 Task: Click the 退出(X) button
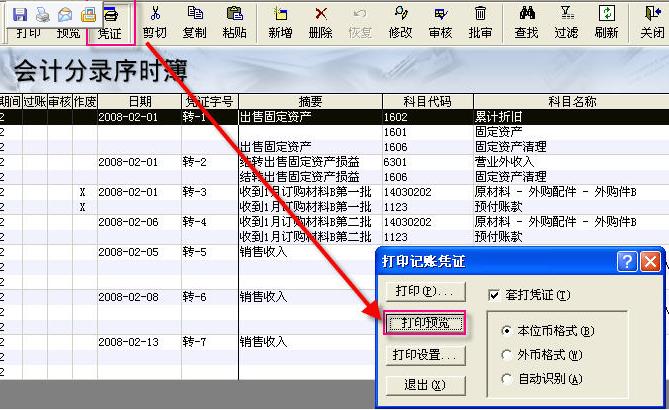[x=425, y=385]
